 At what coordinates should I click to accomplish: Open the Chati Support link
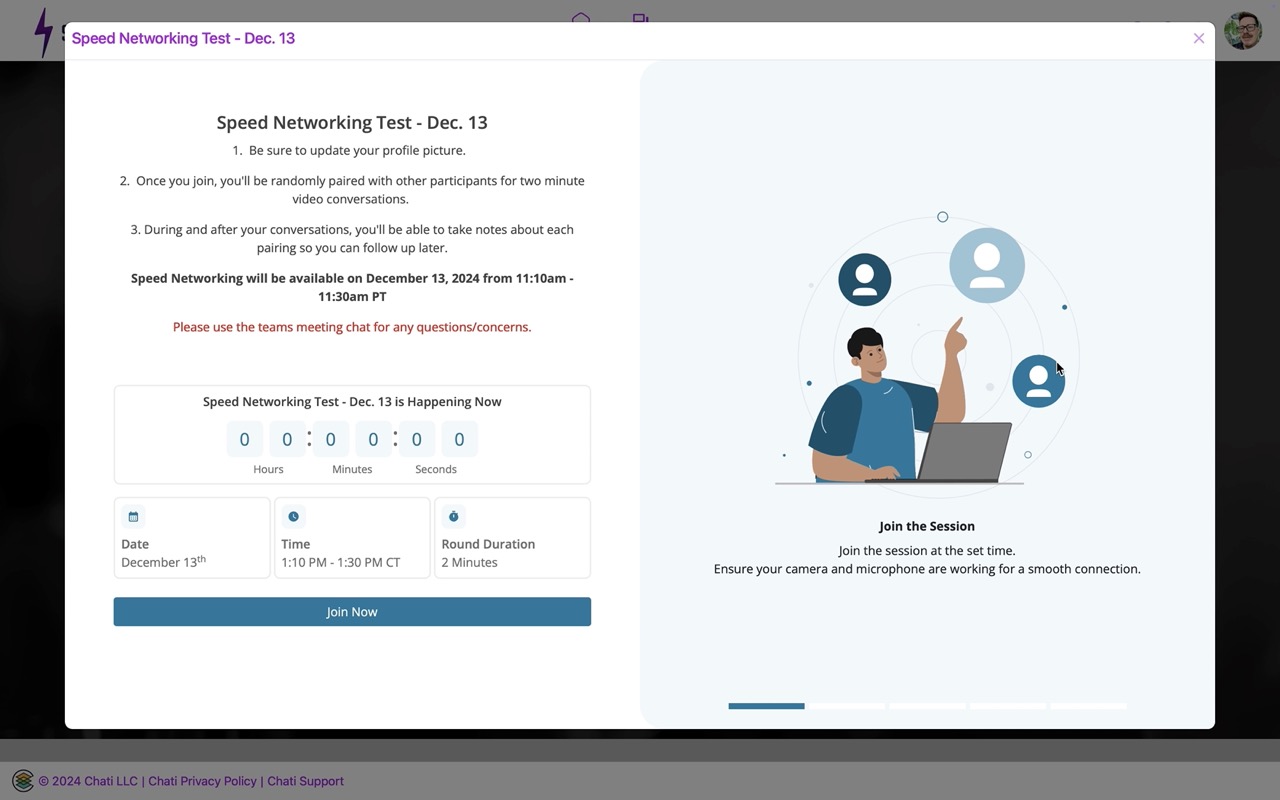305,781
